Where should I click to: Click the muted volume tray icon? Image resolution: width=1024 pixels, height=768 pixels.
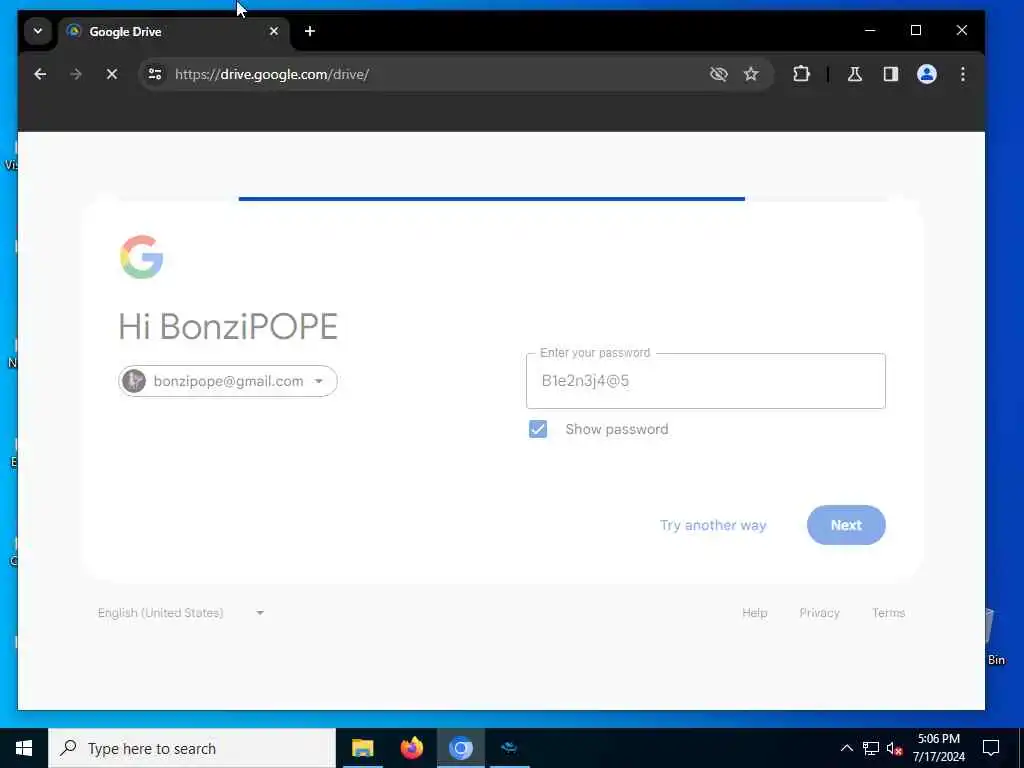click(x=895, y=748)
